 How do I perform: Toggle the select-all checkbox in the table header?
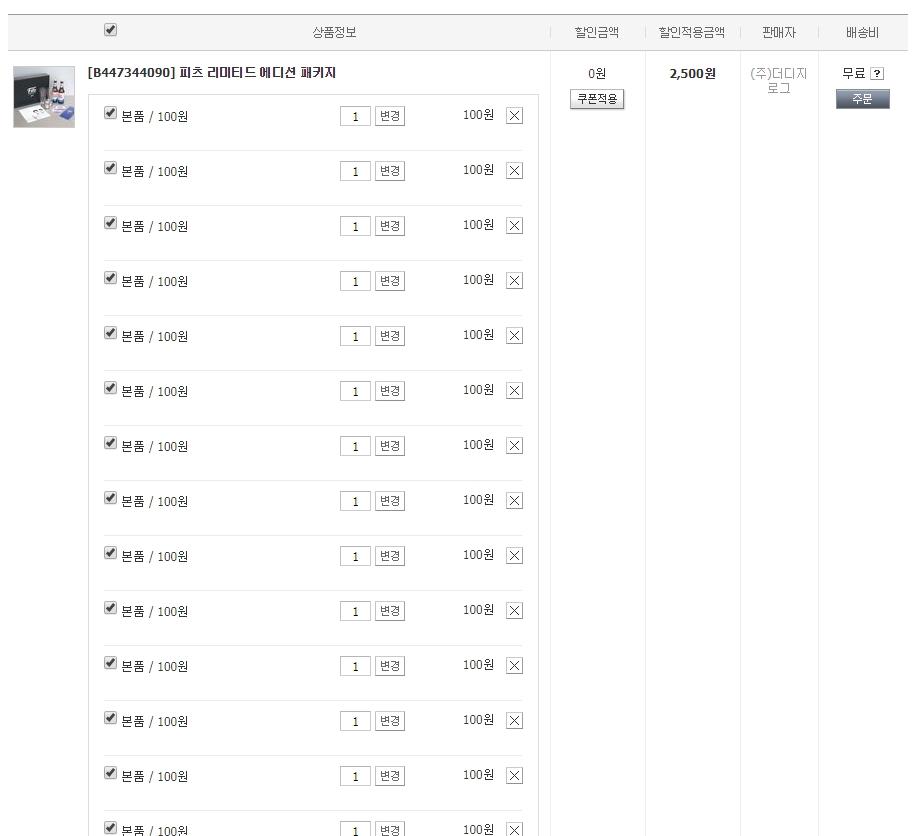click(110, 30)
